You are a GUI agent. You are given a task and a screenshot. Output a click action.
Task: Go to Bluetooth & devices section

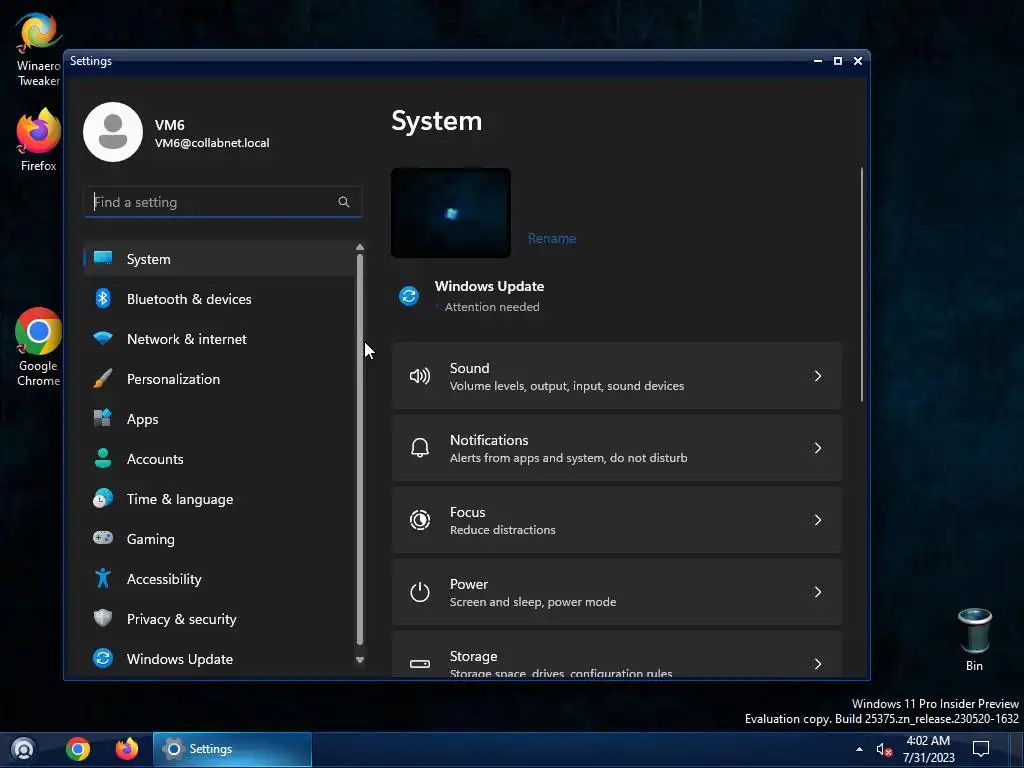click(219, 298)
